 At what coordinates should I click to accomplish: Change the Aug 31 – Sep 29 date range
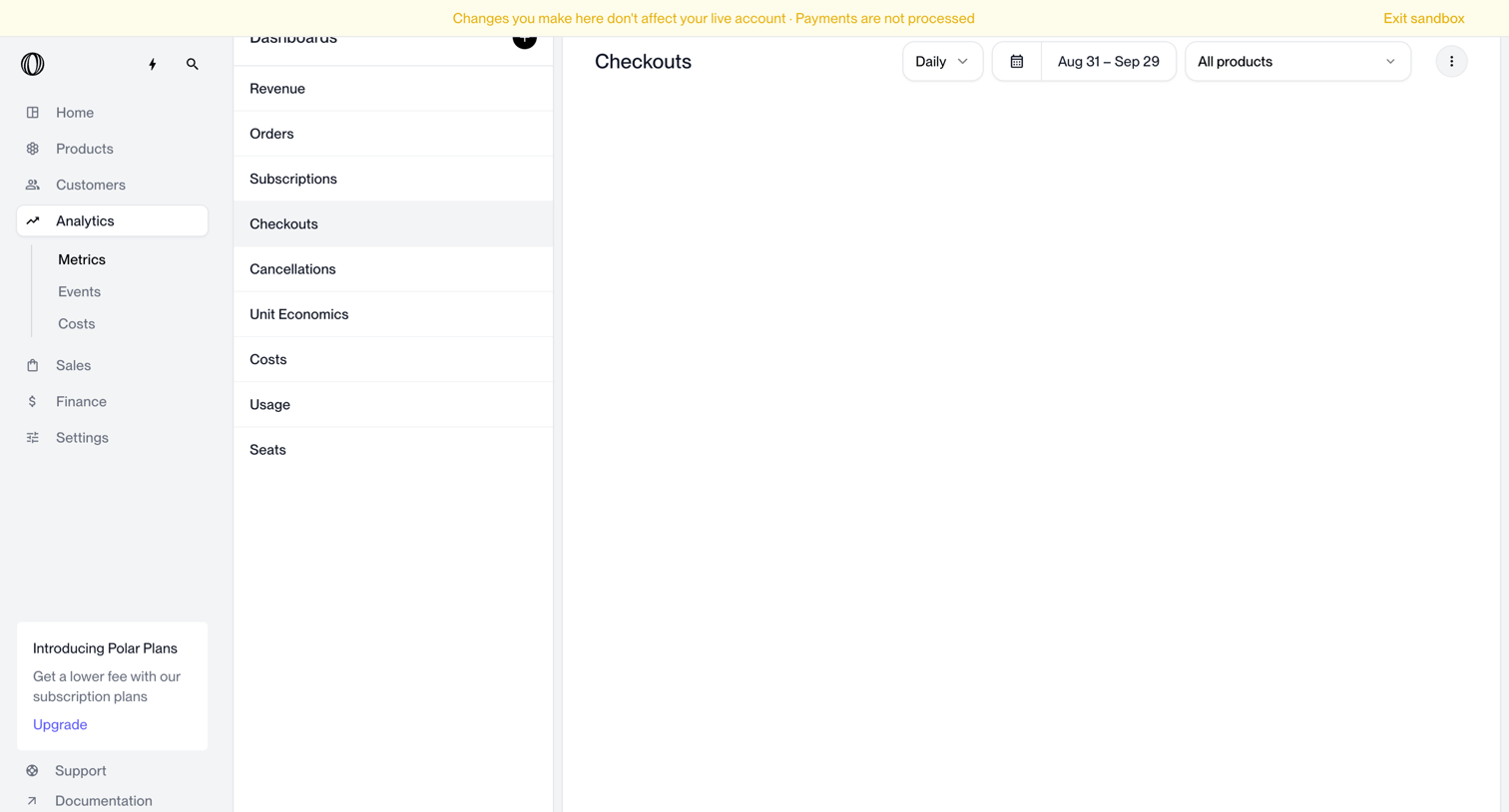(1108, 62)
